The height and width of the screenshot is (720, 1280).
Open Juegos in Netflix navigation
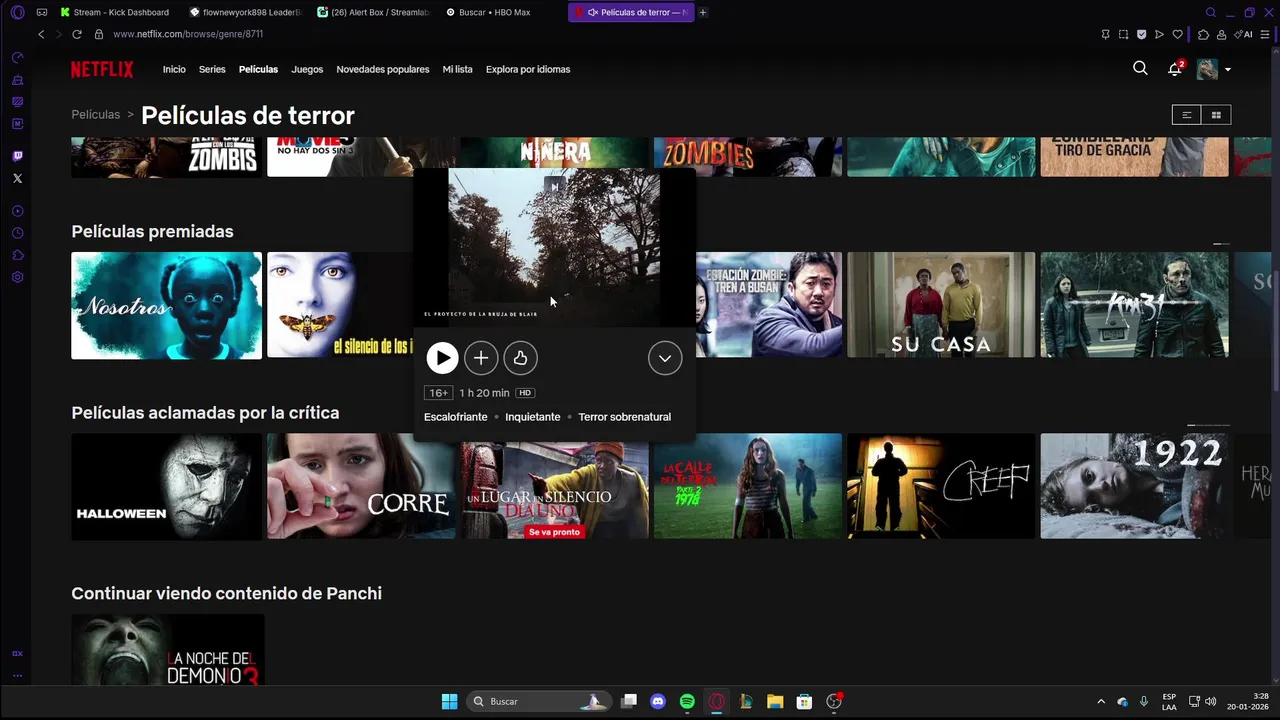point(307,69)
